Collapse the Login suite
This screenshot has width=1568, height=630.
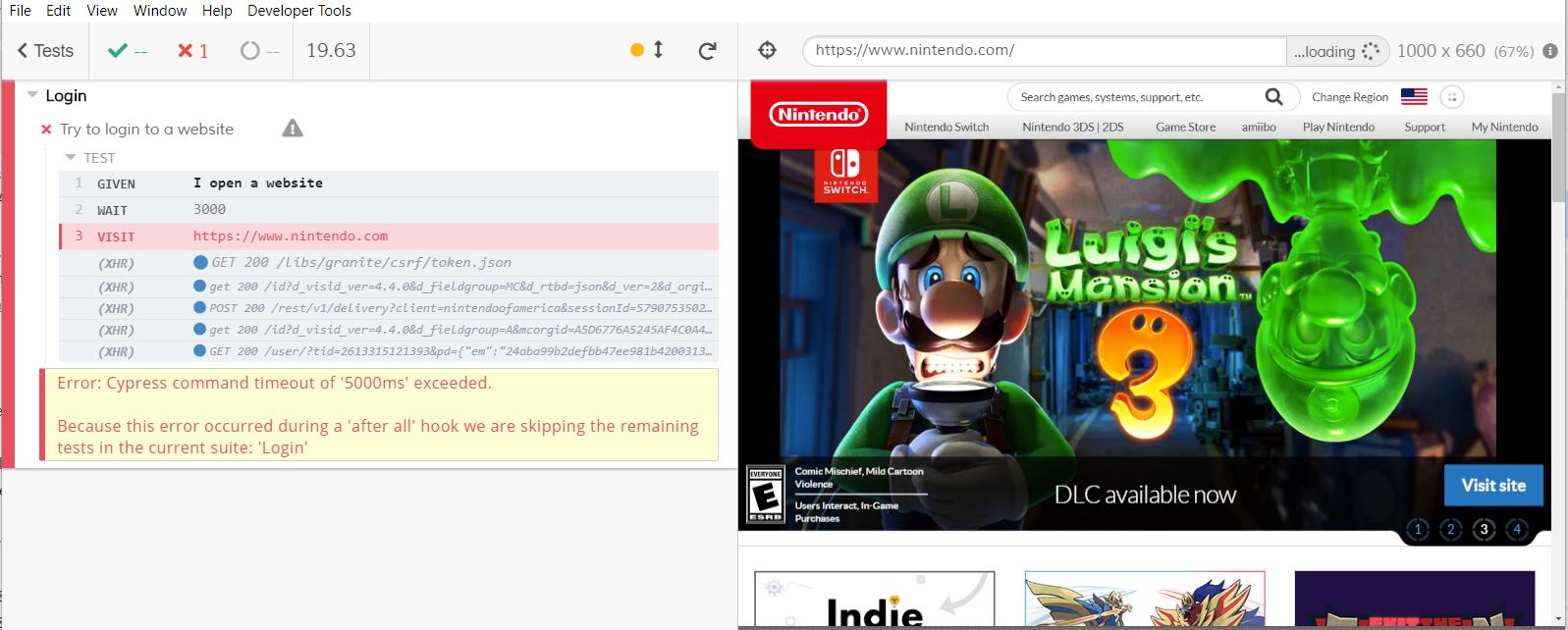point(32,95)
